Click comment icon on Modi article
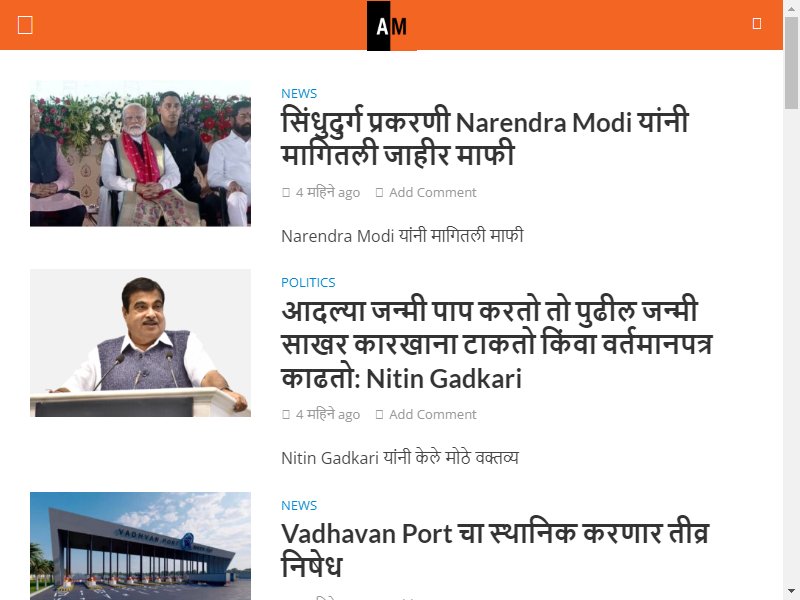Viewport: 800px width, 600px height. coord(379,192)
